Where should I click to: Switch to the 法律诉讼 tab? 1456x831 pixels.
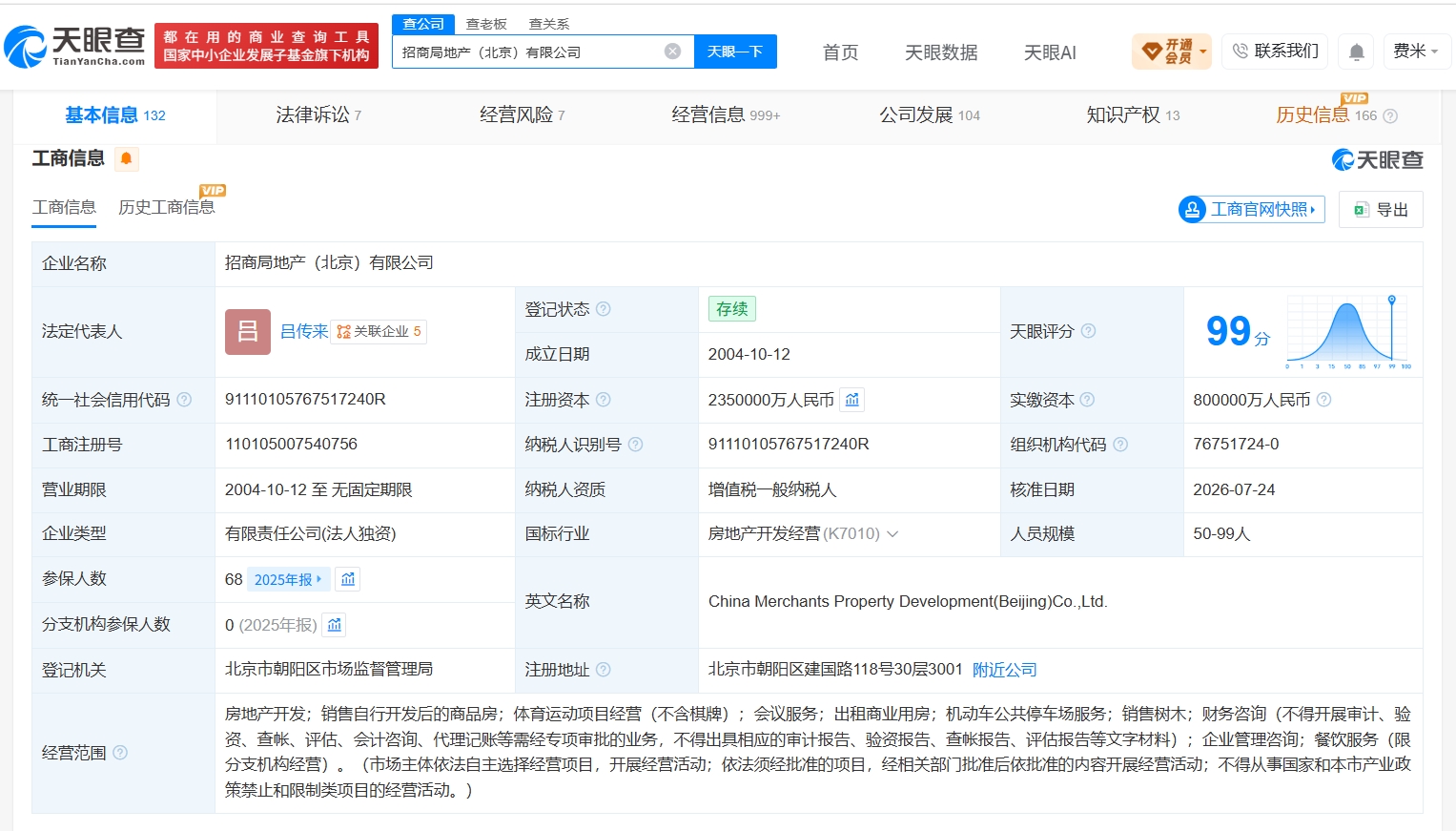click(x=318, y=115)
